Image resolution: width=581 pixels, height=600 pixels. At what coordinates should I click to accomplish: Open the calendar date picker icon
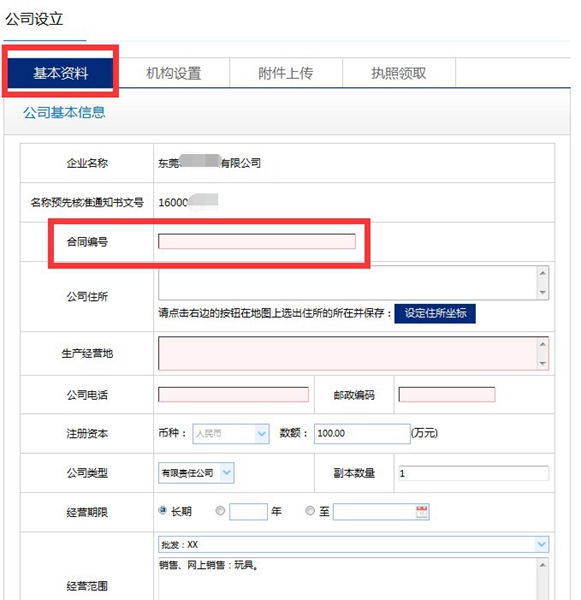[422, 512]
